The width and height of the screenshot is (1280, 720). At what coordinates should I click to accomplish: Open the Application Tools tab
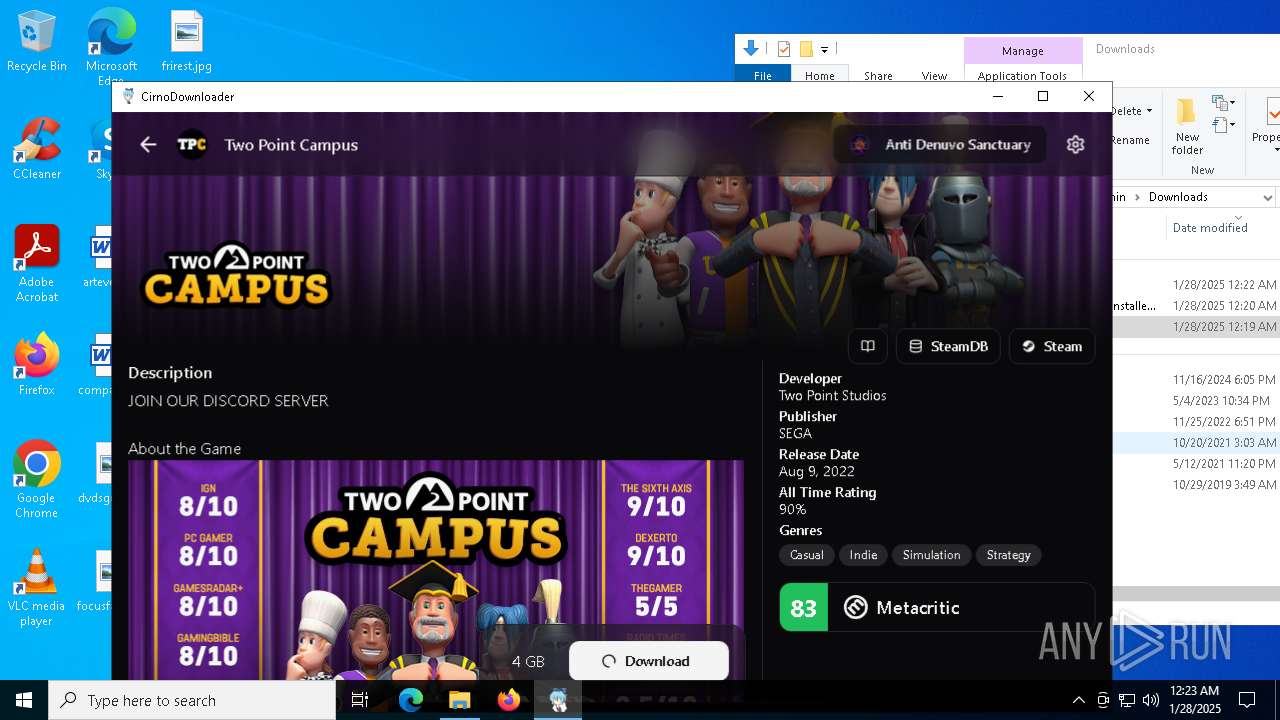[x=1022, y=76]
